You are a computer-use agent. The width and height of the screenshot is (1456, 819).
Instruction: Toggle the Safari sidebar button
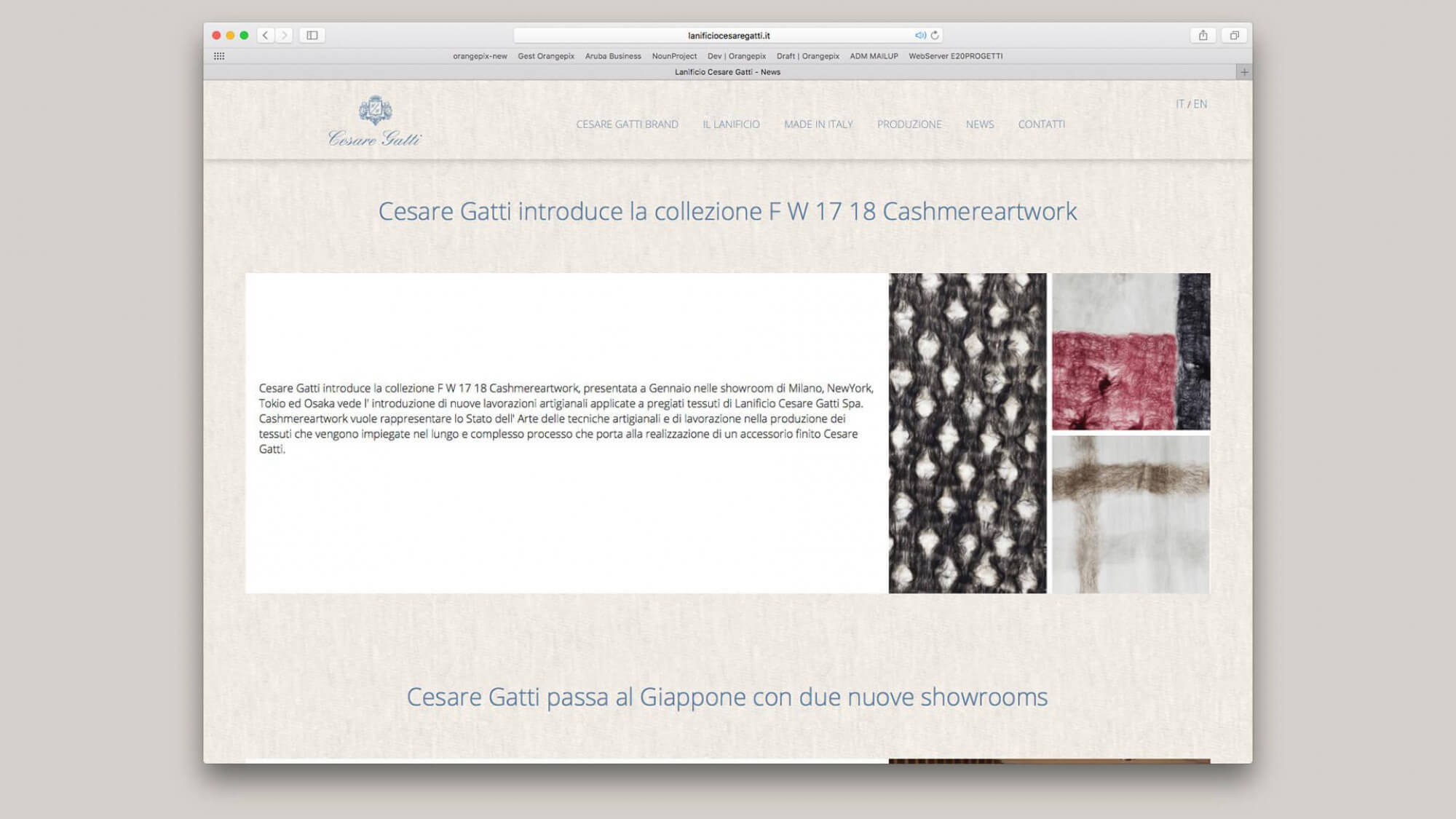(312, 35)
